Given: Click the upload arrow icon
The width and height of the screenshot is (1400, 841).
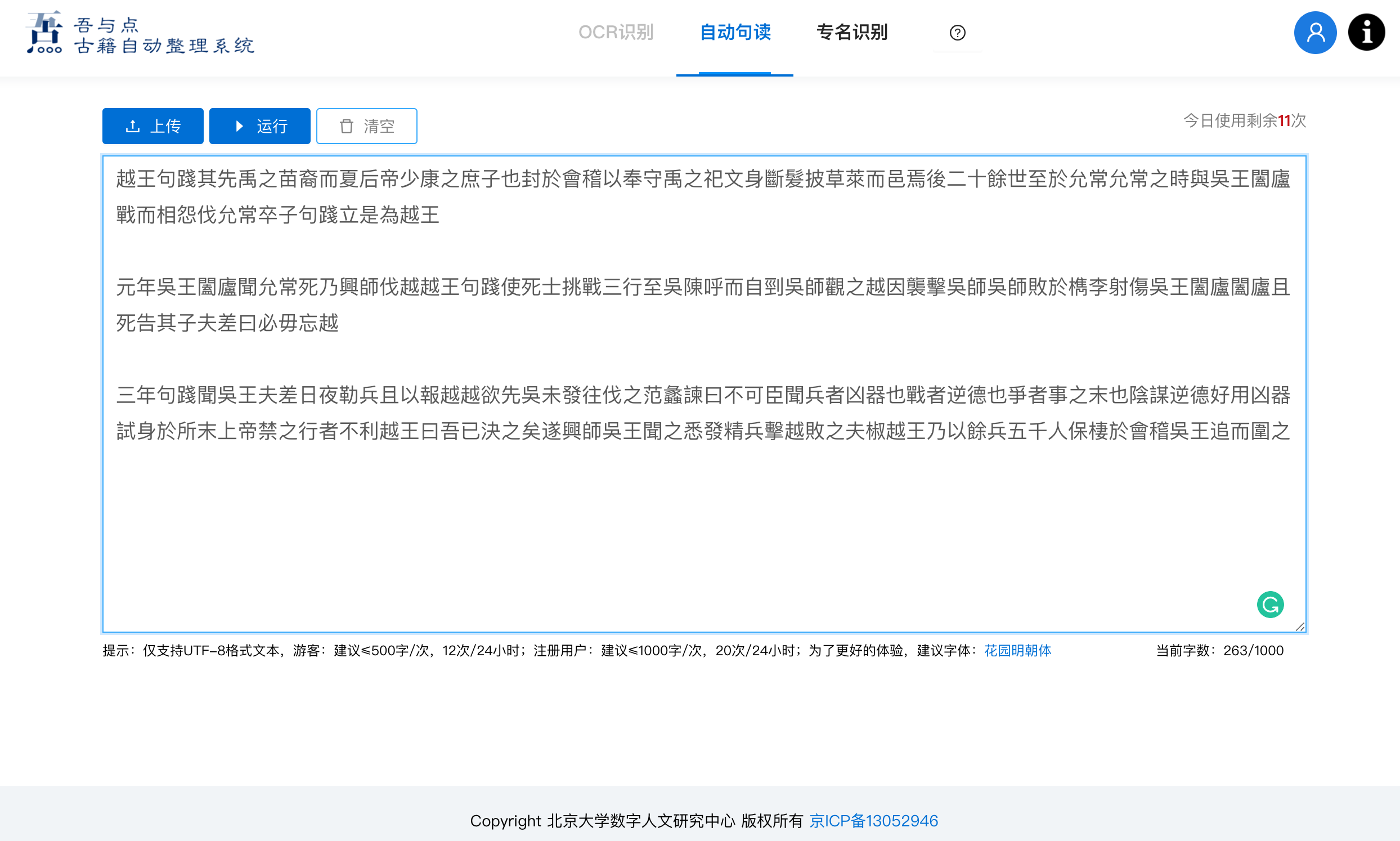Looking at the screenshot, I should click(x=133, y=126).
